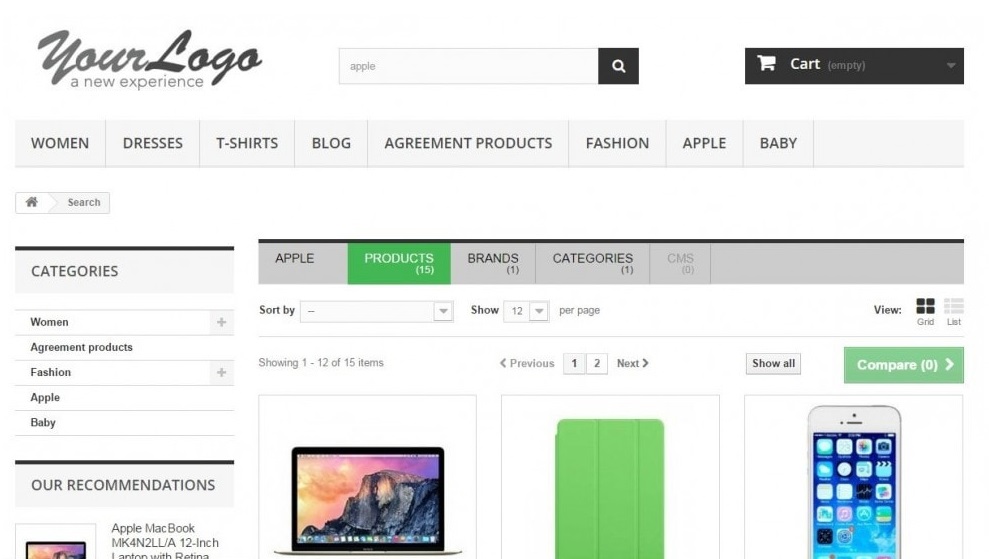Screen dimensions: 989x559
Task: Select the CMS (0) tab
Action: coord(680,263)
